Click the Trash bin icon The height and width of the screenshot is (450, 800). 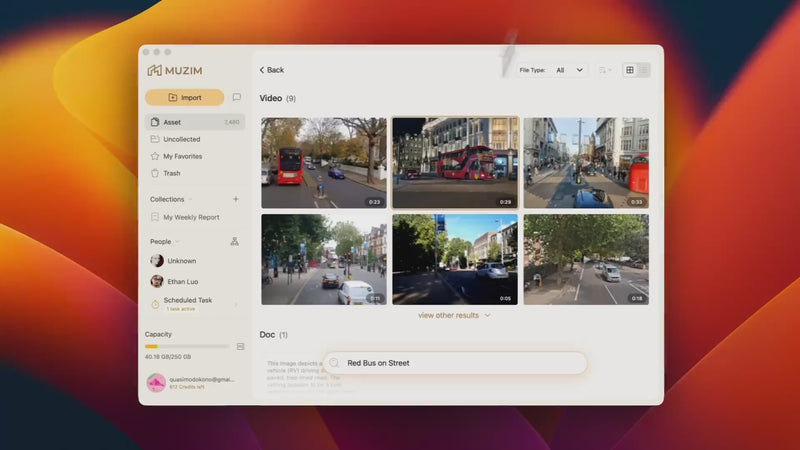(155, 173)
